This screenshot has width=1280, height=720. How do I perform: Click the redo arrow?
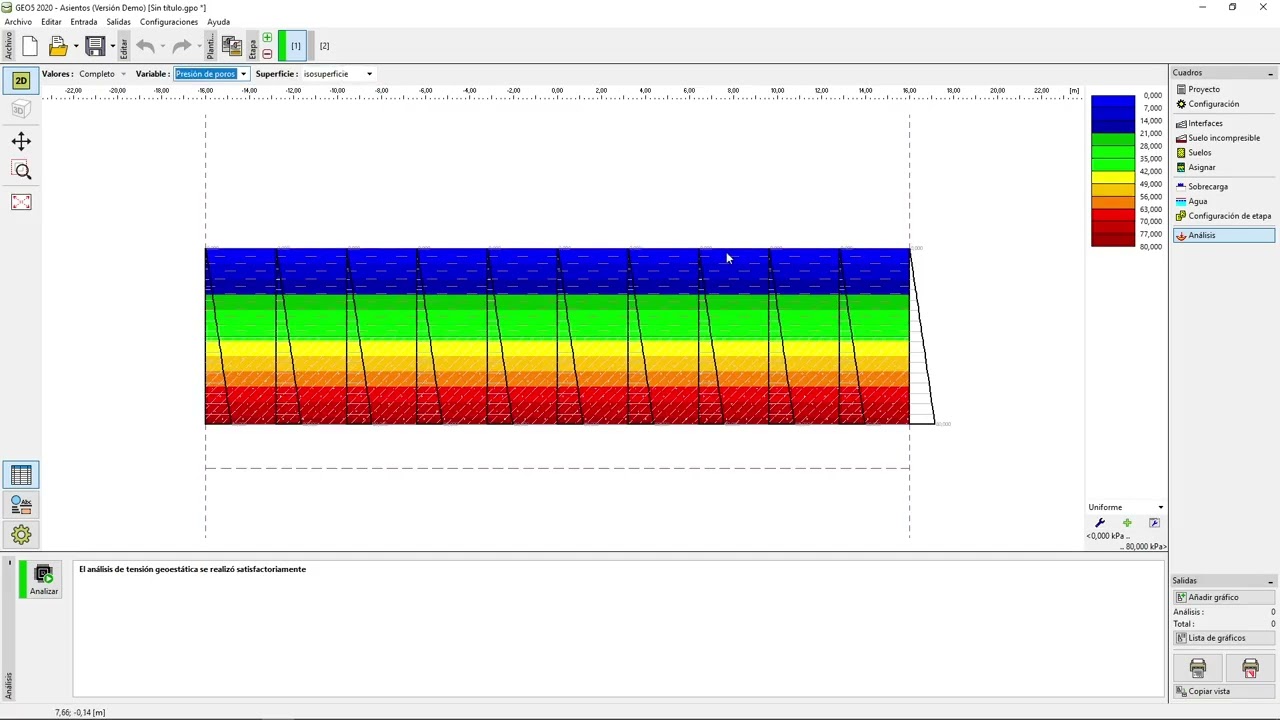pos(181,46)
